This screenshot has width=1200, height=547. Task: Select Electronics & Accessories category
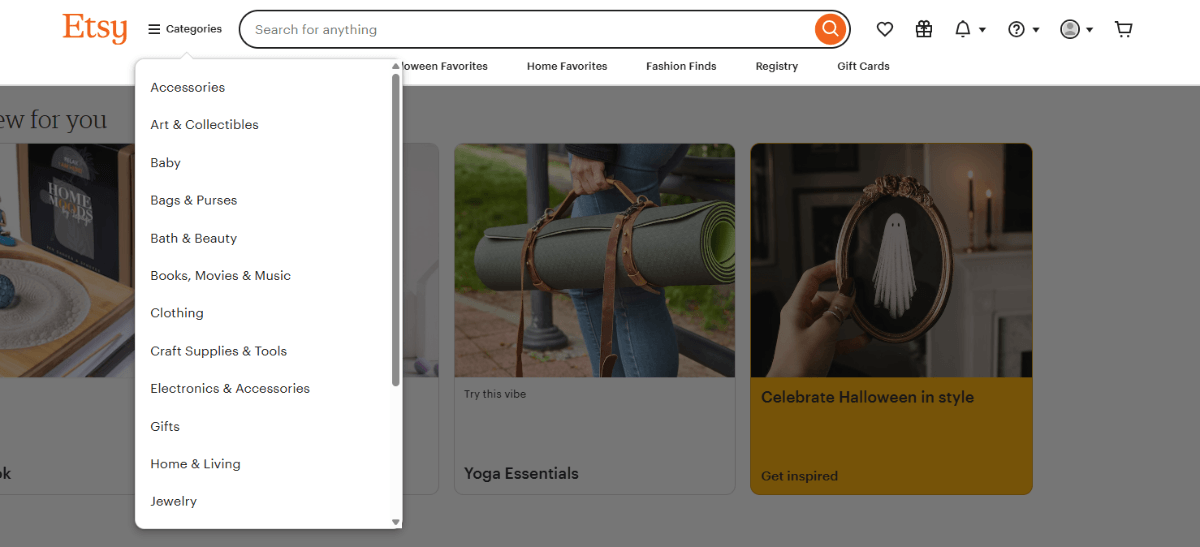(230, 388)
